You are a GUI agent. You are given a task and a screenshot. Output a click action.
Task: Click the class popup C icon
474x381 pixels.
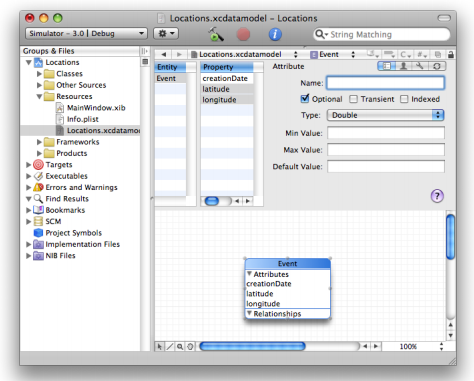click(406, 54)
